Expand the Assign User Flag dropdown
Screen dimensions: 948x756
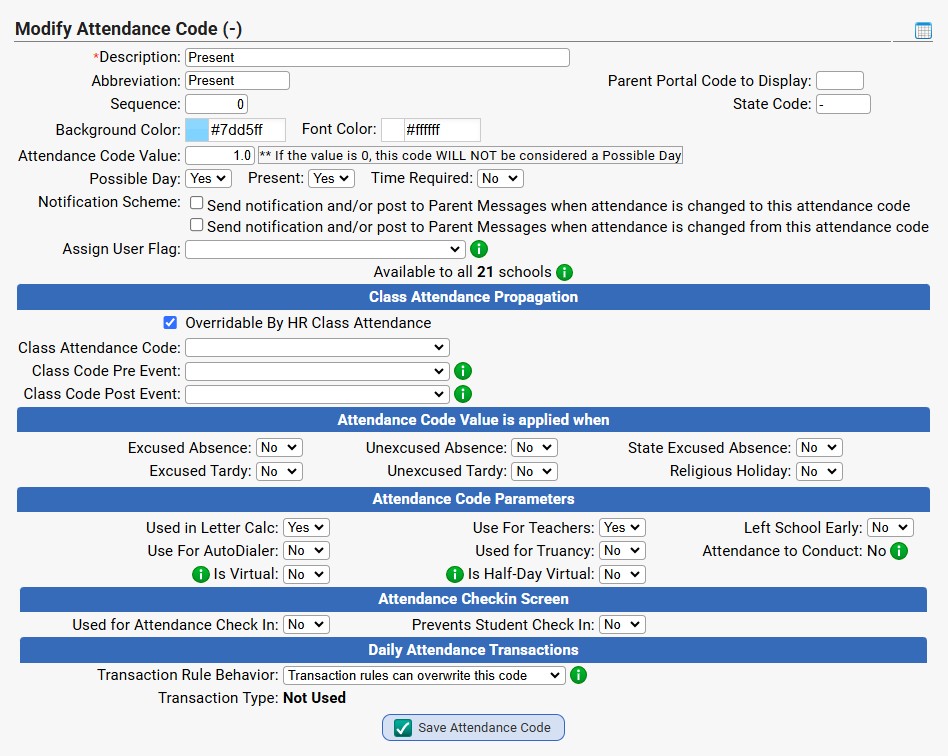point(325,249)
